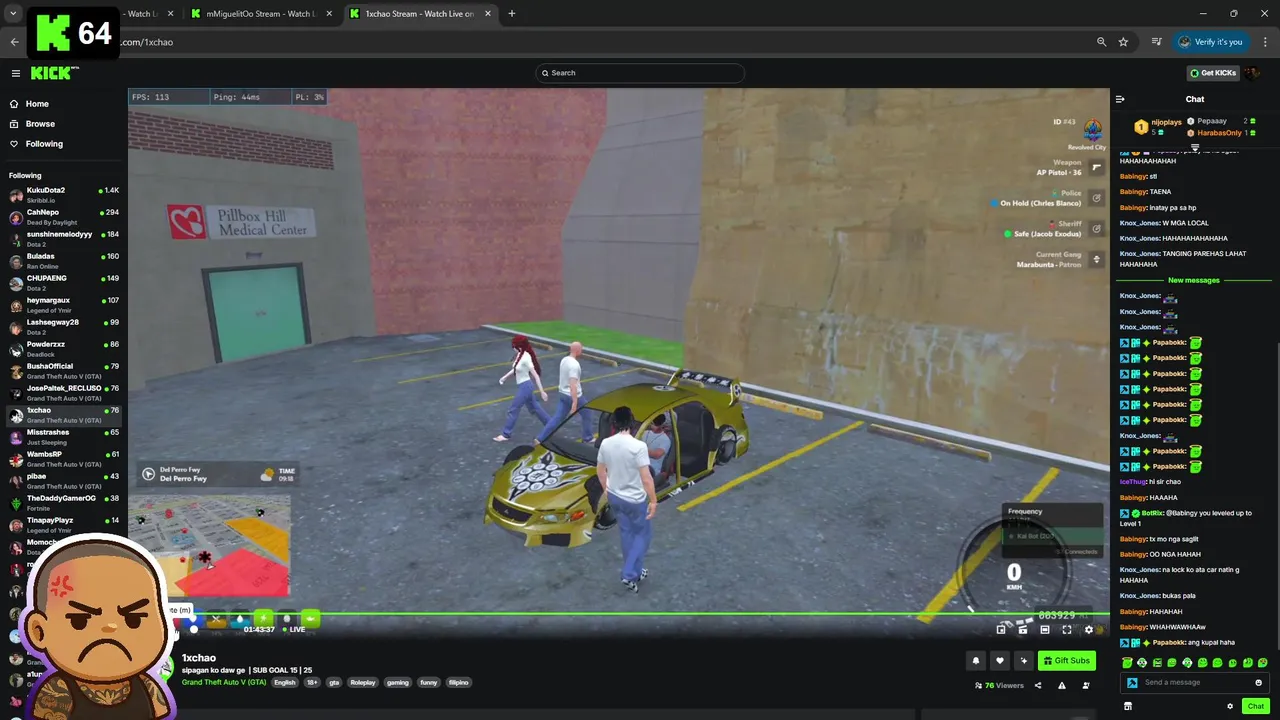This screenshot has width=1280, height=720.
Task: Open a new browser tab
Action: 511,14
